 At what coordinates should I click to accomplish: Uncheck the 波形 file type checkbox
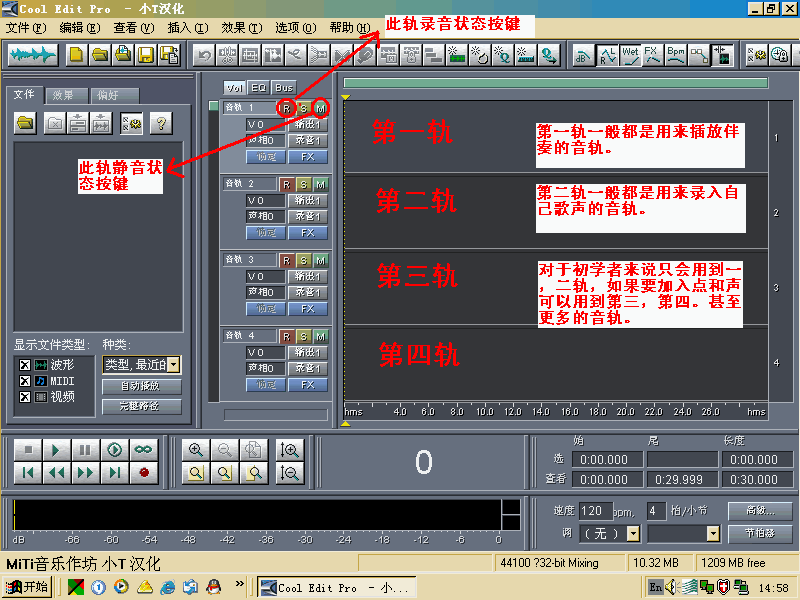pyautogui.click(x=24, y=365)
